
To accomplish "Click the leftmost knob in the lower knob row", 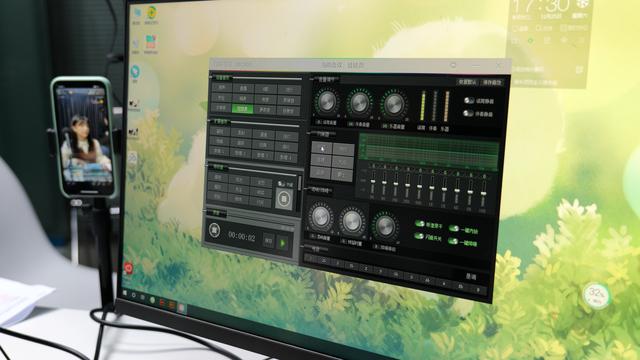I will [x=320, y=217].
